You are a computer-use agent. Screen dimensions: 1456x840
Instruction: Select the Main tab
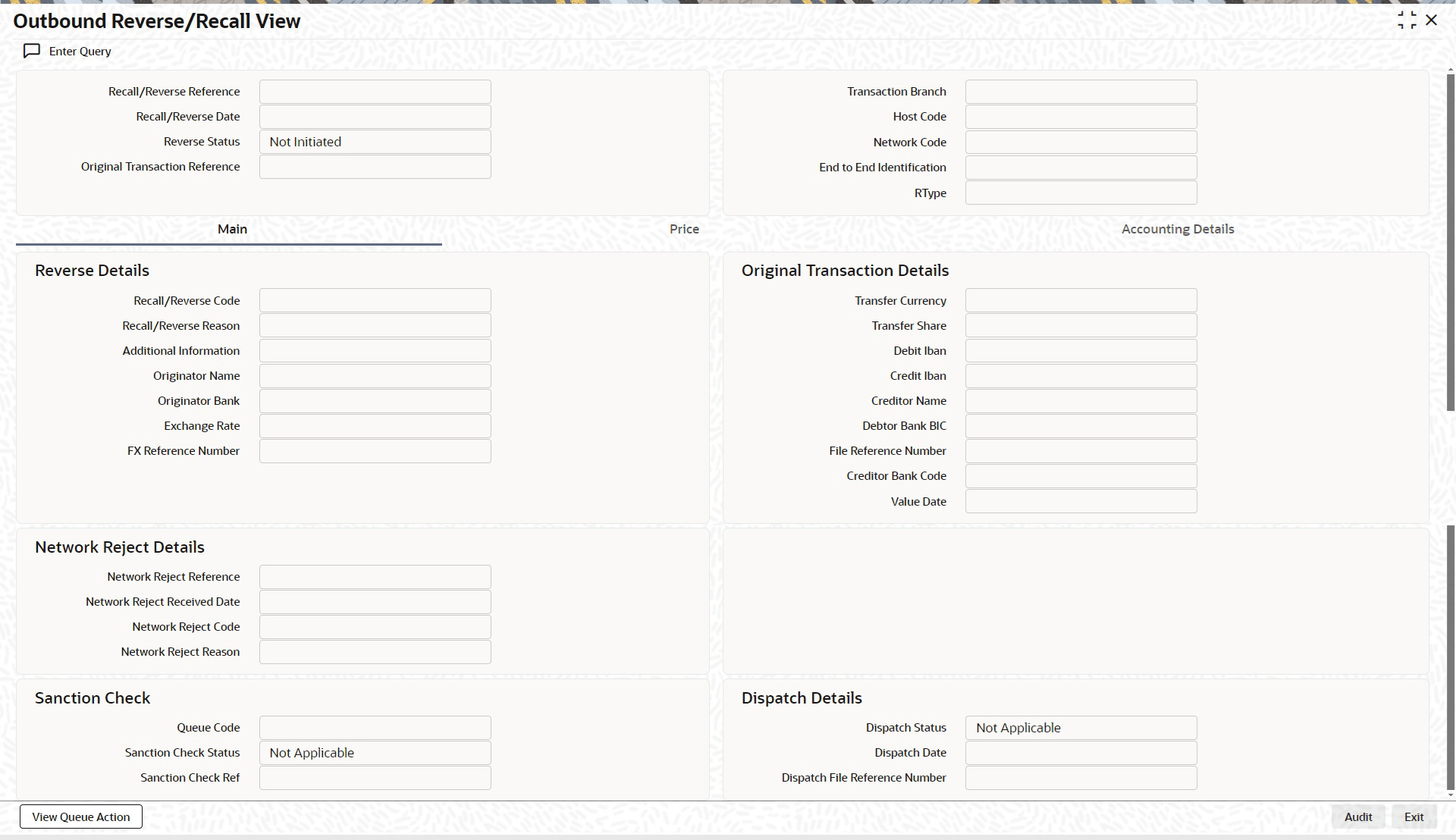[x=232, y=229]
